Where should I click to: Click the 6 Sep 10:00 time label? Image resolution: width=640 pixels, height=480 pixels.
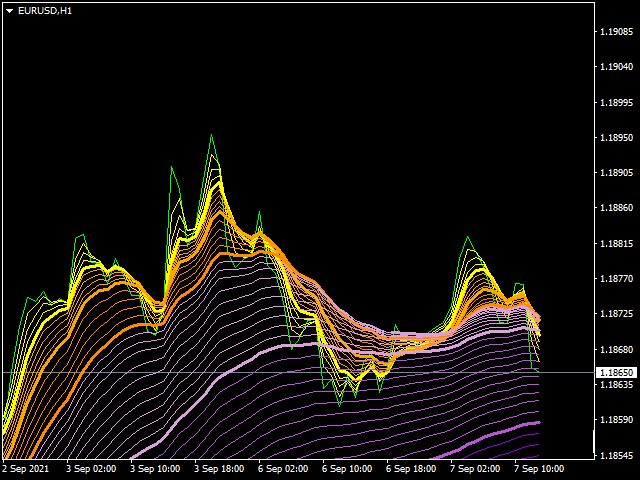click(347, 469)
